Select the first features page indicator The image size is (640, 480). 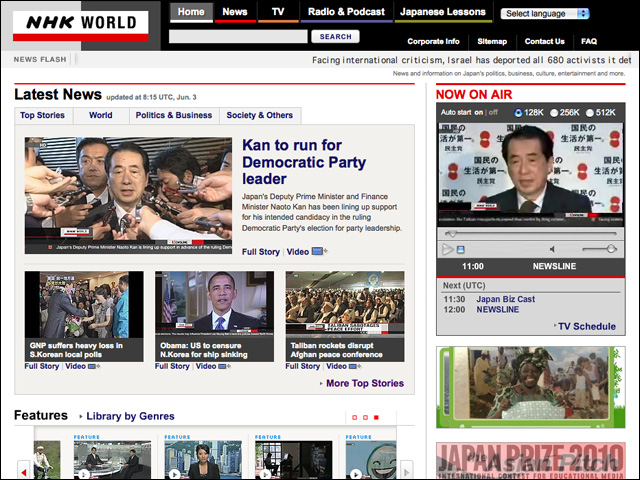tap(354, 418)
